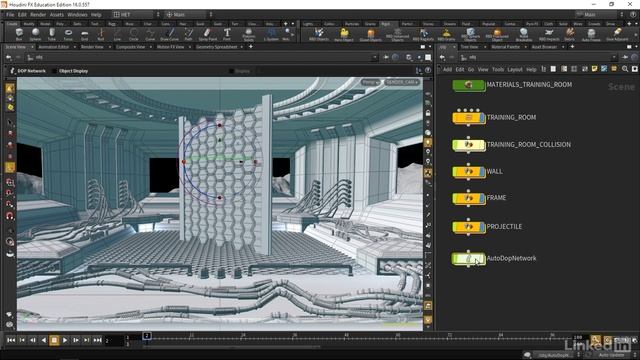
Task: Add a sticky note in network editor
Action: (594, 69)
